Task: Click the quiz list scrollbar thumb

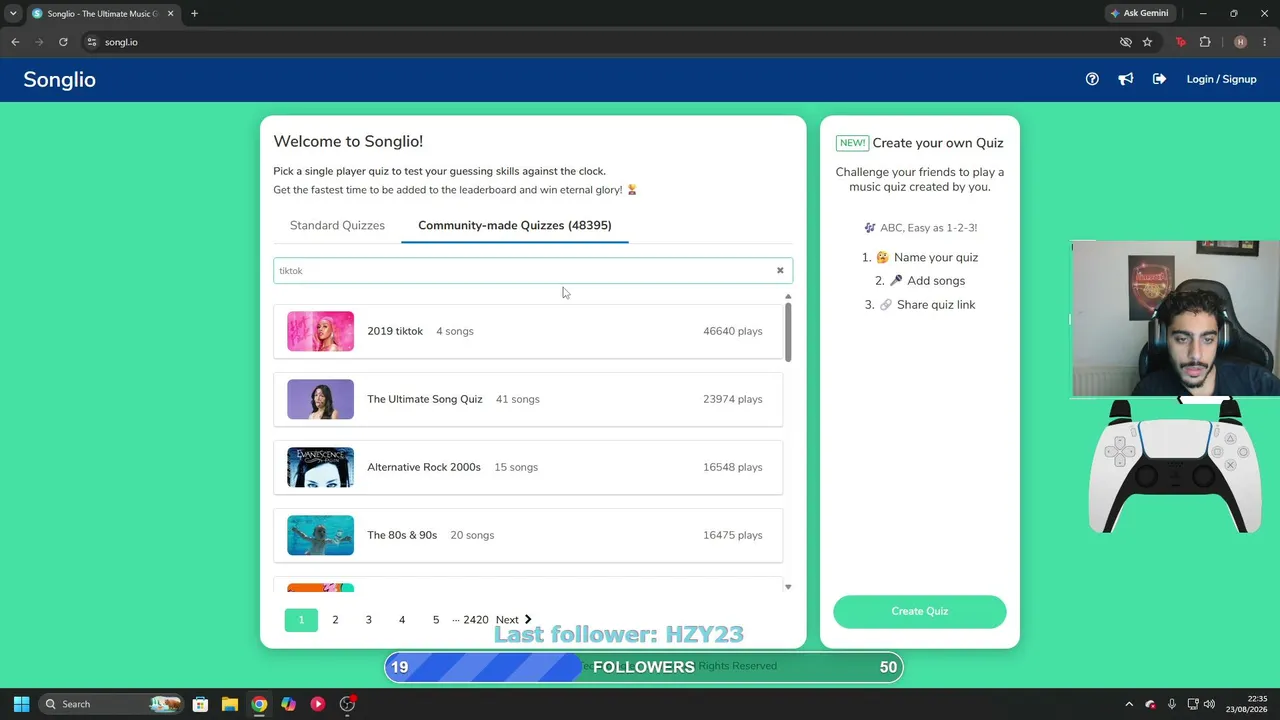Action: (x=788, y=331)
